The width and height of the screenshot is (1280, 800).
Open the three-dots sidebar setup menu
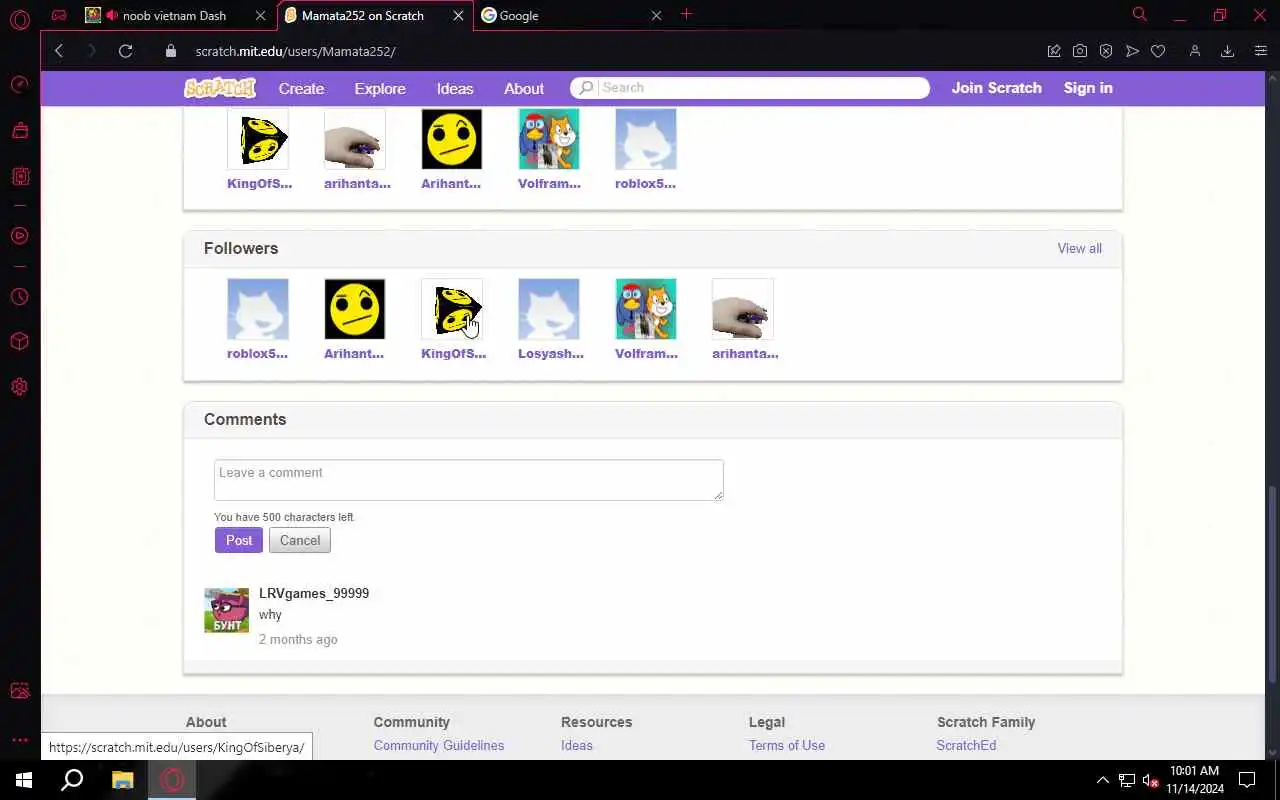tap(19, 740)
